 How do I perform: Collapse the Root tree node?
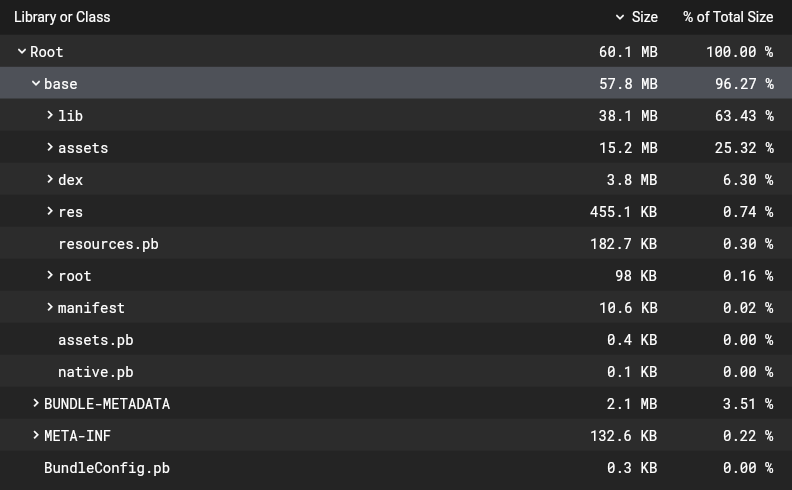pos(22,52)
